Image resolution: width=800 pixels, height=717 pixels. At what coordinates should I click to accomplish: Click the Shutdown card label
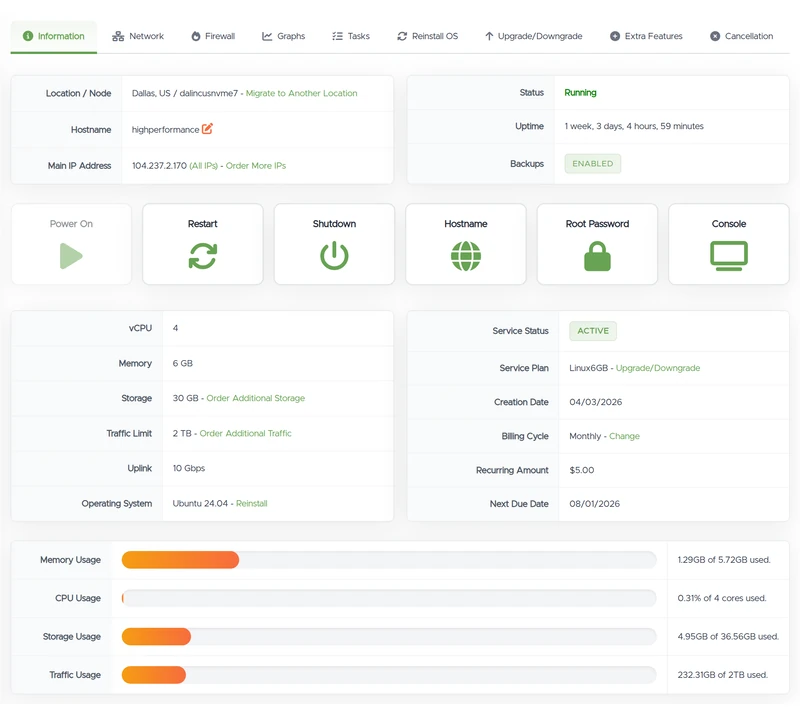pyautogui.click(x=334, y=224)
